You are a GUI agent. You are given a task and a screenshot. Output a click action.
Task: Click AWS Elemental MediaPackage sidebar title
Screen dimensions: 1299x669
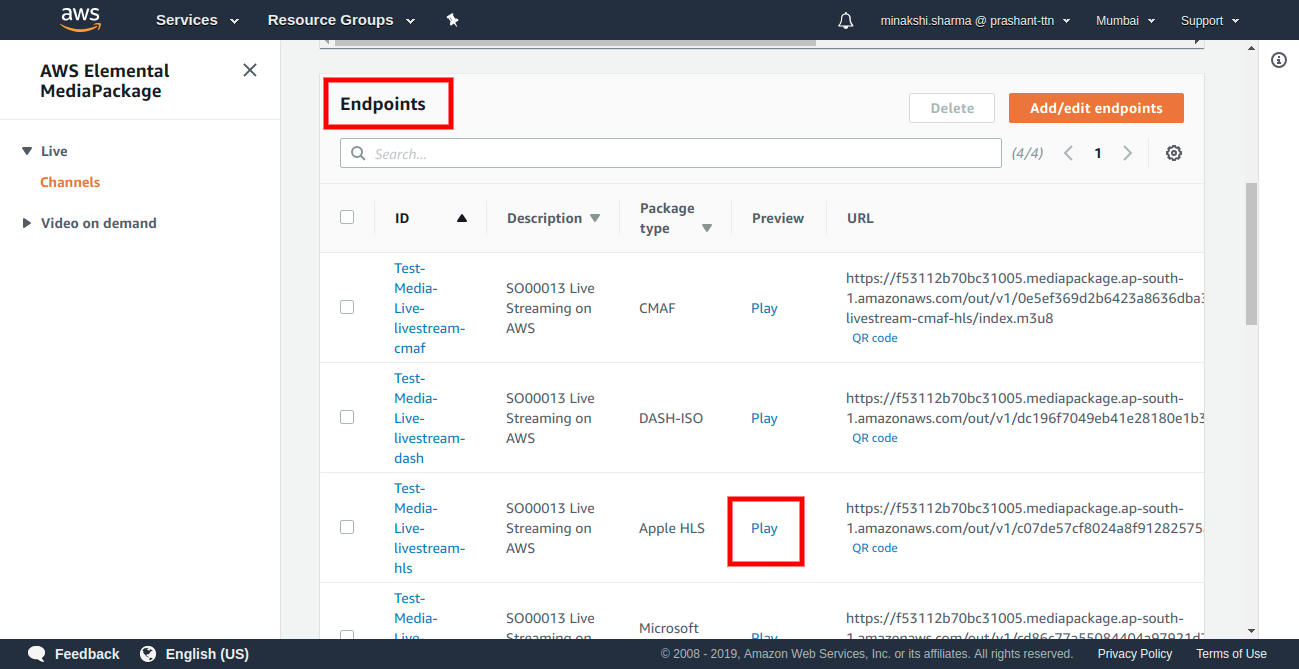pyautogui.click(x=105, y=81)
